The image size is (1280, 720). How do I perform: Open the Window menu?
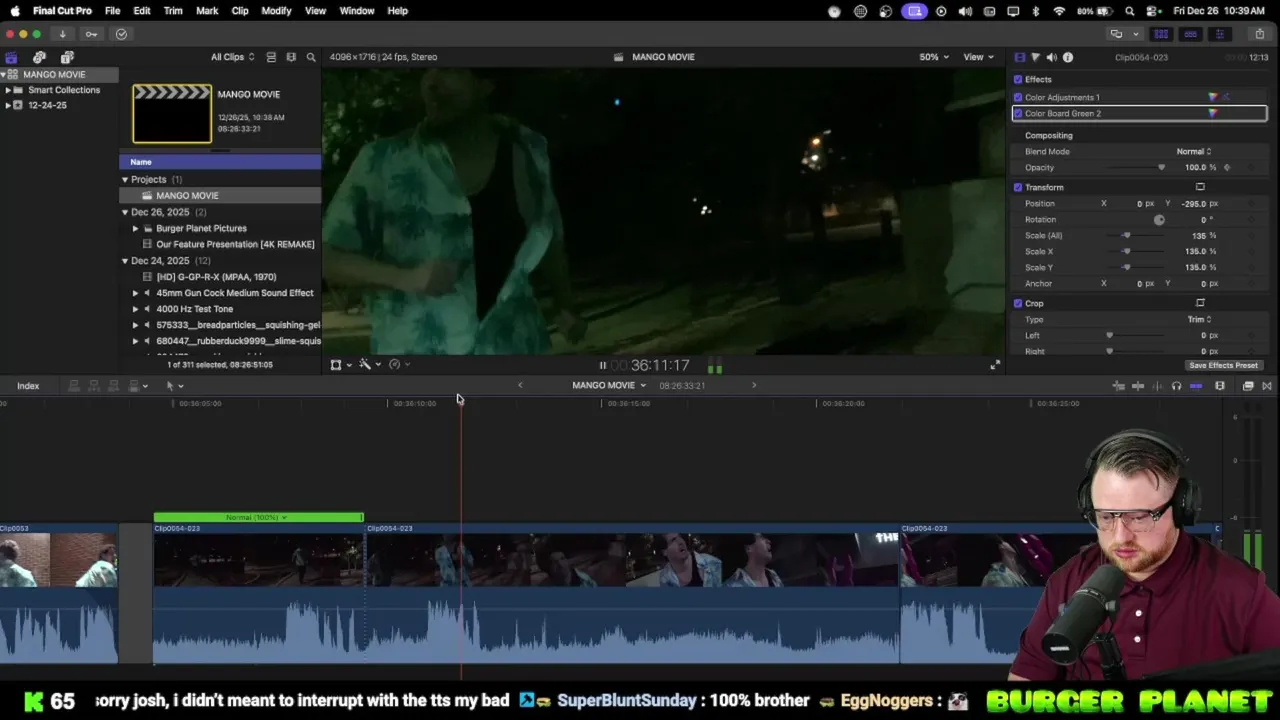click(x=357, y=10)
